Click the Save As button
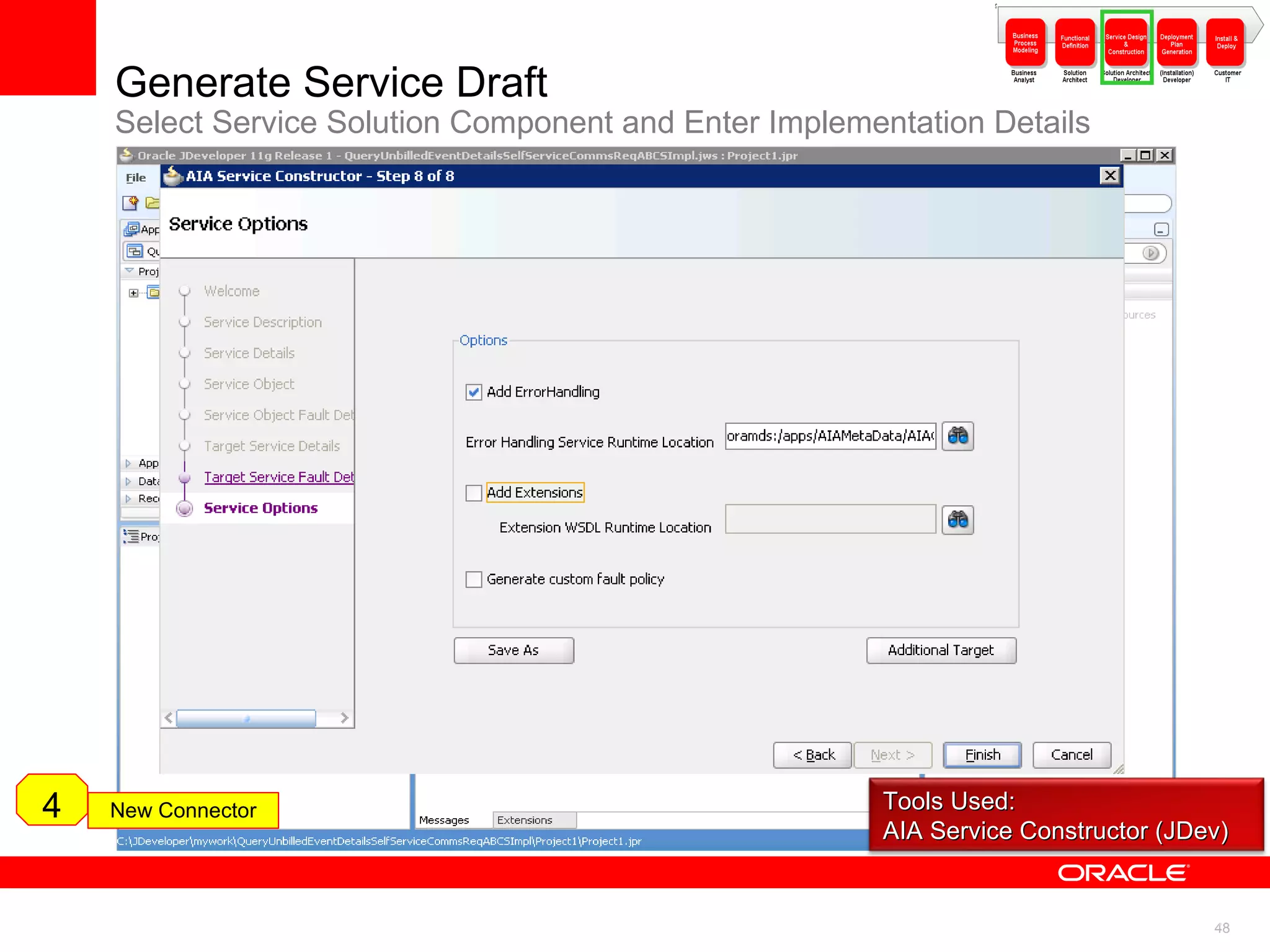This screenshot has height=952, width=1270. tap(513, 651)
